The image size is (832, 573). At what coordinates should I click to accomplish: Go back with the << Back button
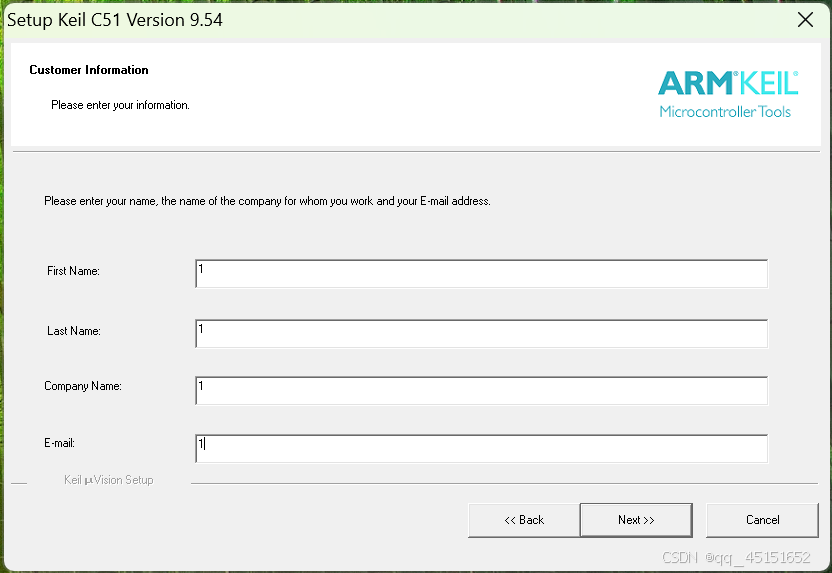(x=524, y=520)
